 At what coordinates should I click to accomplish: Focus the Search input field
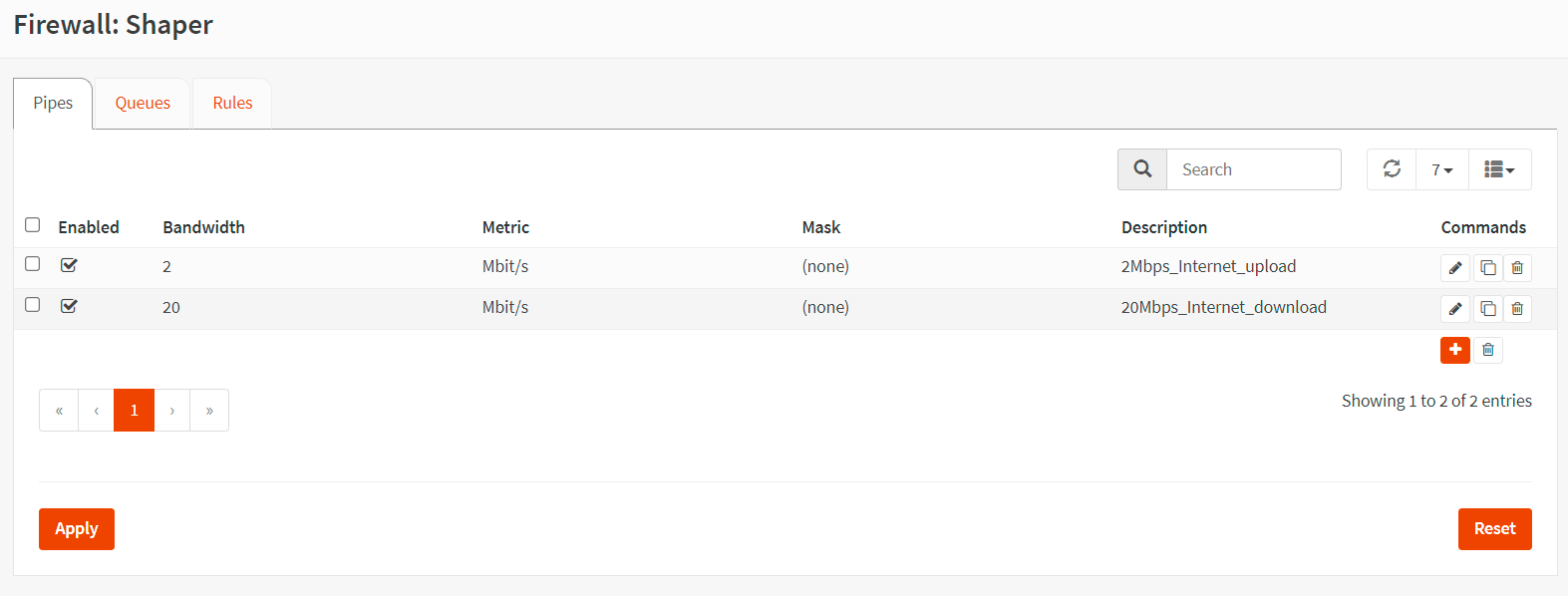coord(1253,169)
